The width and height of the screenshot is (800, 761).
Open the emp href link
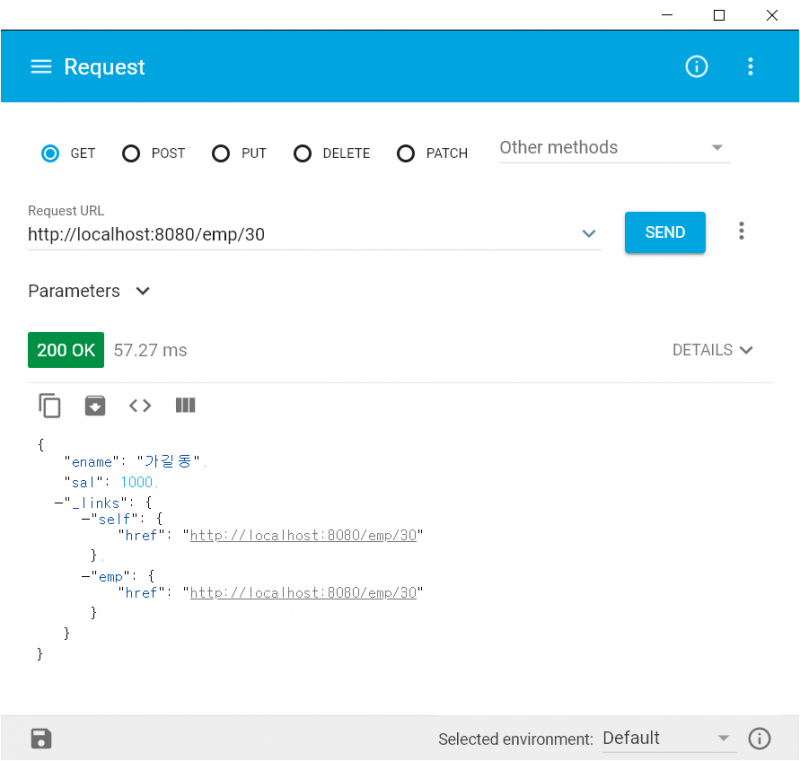(x=303, y=593)
